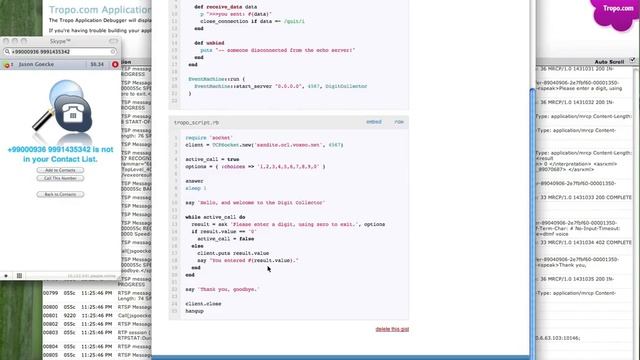
Task: Click the call timer in Jason Goecke row
Action: tap(97, 64)
